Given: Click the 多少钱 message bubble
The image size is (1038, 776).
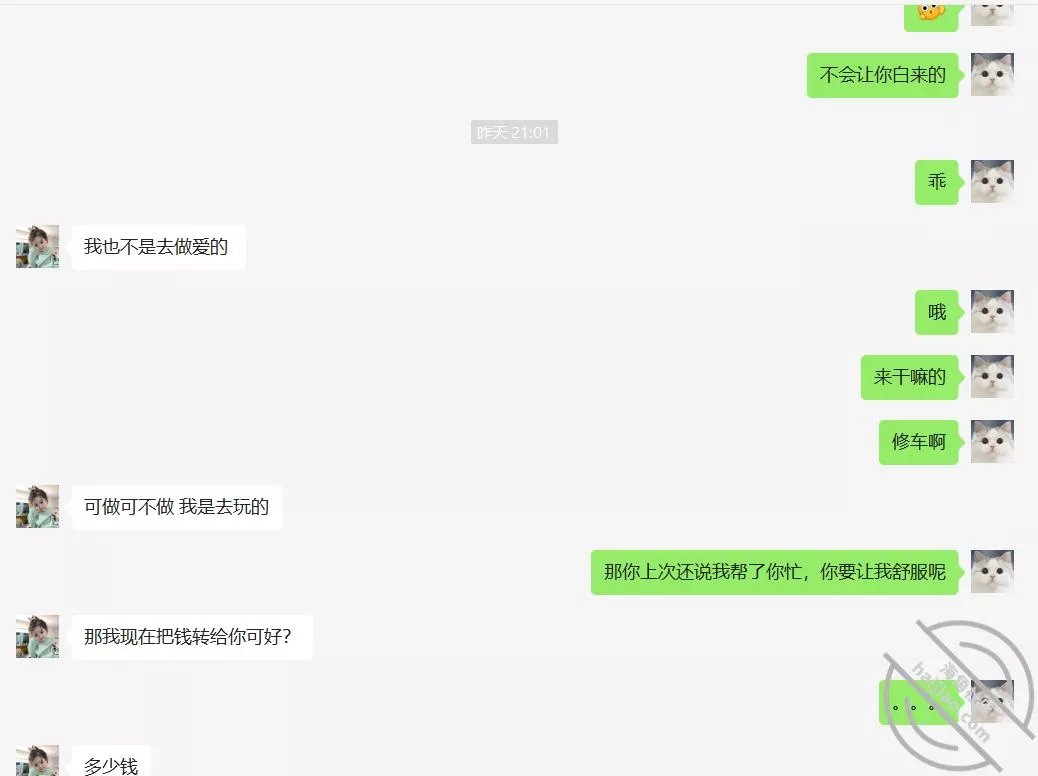Looking at the screenshot, I should [x=111, y=761].
